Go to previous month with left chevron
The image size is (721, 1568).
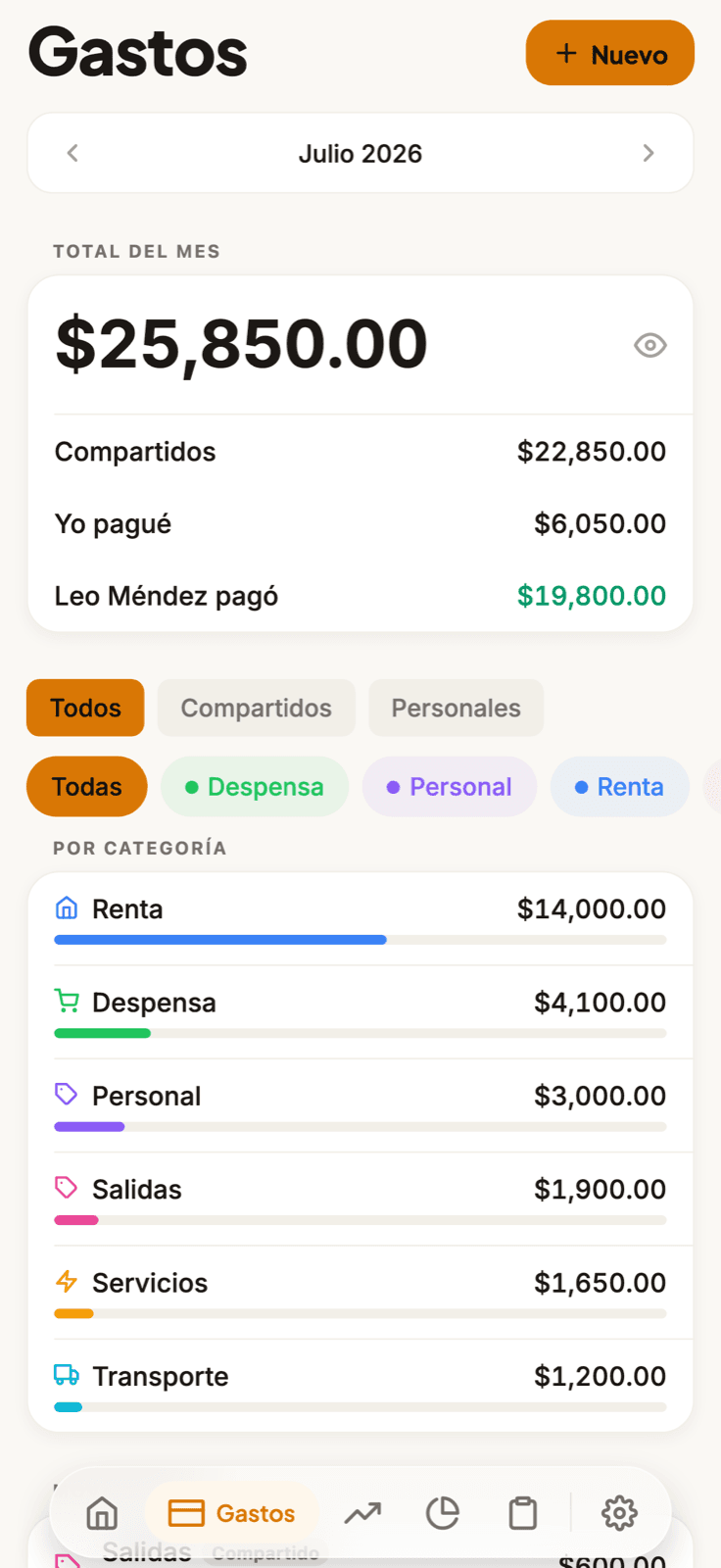click(72, 153)
